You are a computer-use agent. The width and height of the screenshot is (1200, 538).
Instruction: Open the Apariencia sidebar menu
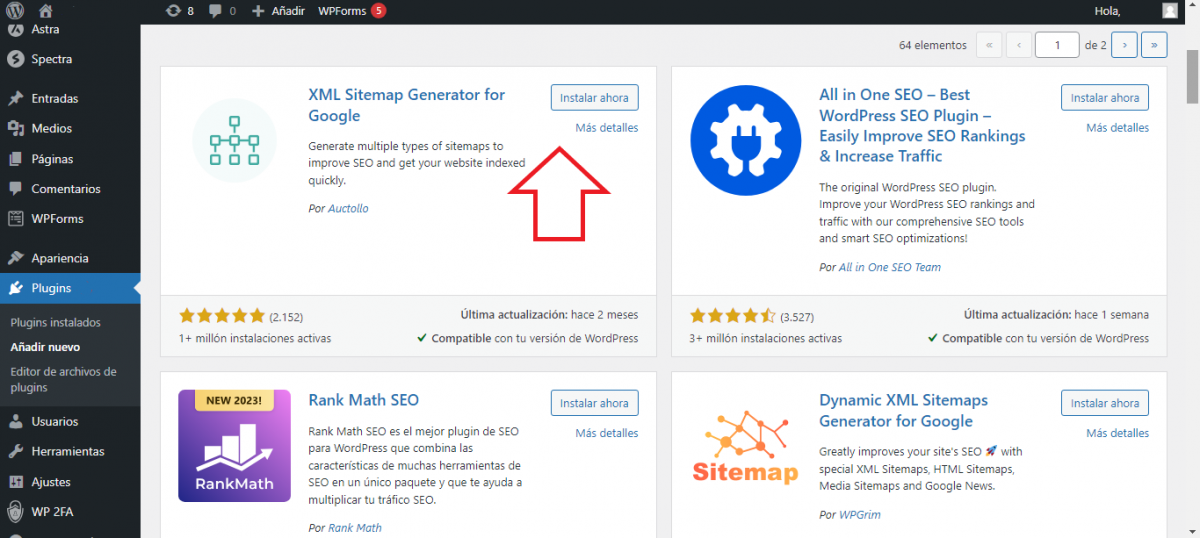click(59, 258)
